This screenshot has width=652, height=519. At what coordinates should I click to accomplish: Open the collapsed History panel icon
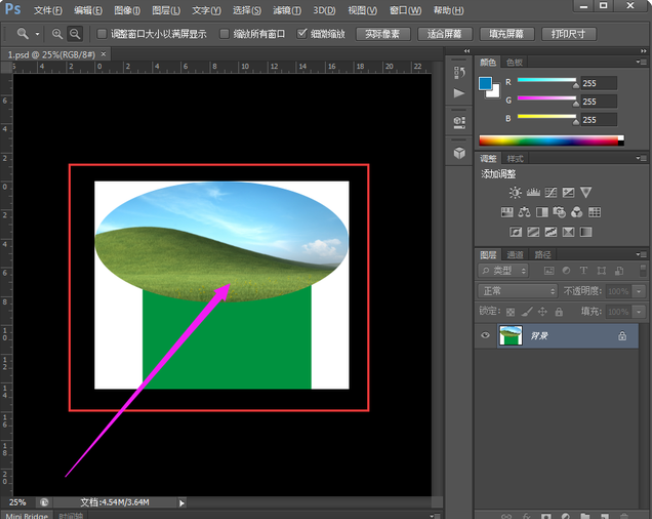(459, 72)
